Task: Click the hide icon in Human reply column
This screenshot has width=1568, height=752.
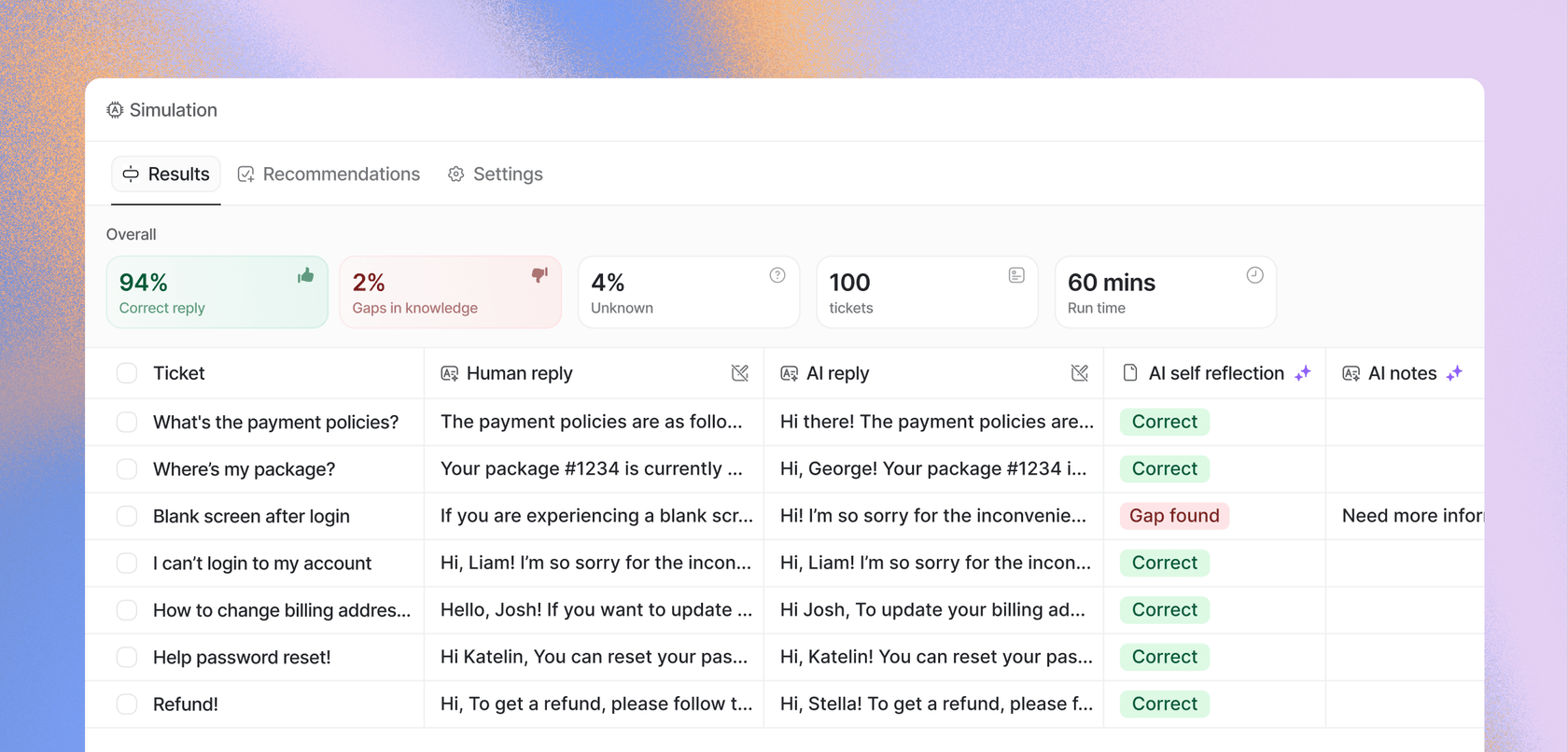Action: click(x=740, y=373)
